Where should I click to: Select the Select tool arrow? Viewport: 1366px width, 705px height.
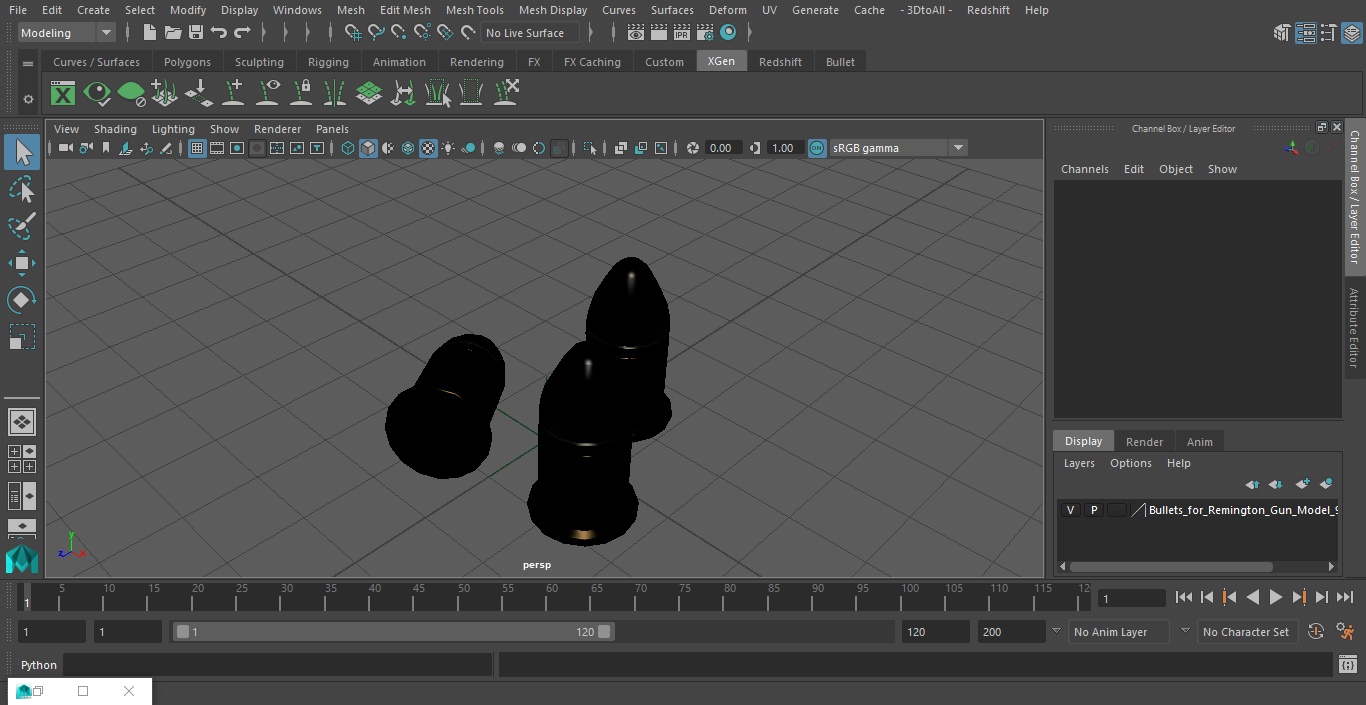tap(22, 152)
